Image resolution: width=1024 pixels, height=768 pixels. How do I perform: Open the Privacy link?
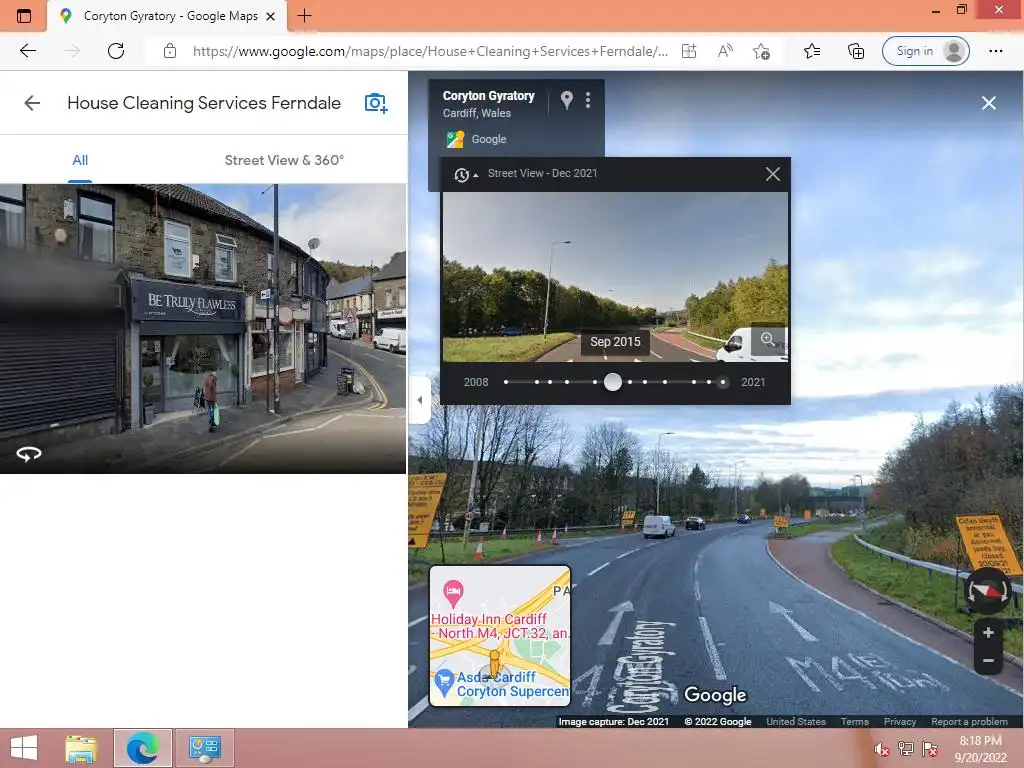[x=899, y=722]
